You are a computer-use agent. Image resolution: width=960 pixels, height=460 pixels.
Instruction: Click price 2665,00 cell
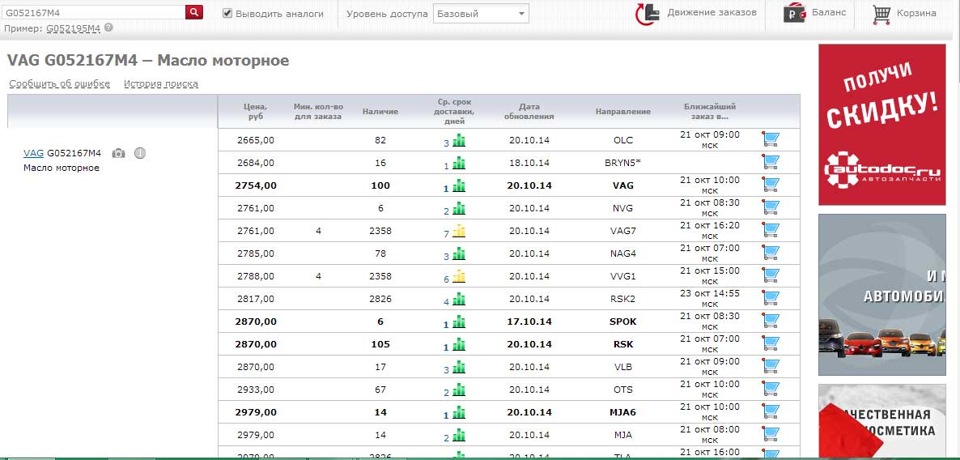[x=255, y=140]
